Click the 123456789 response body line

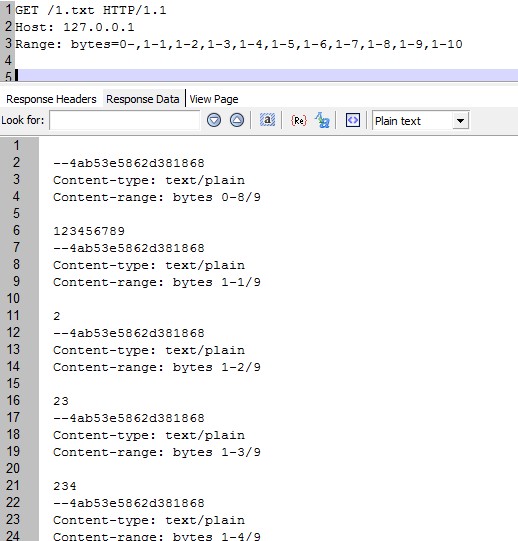89,231
